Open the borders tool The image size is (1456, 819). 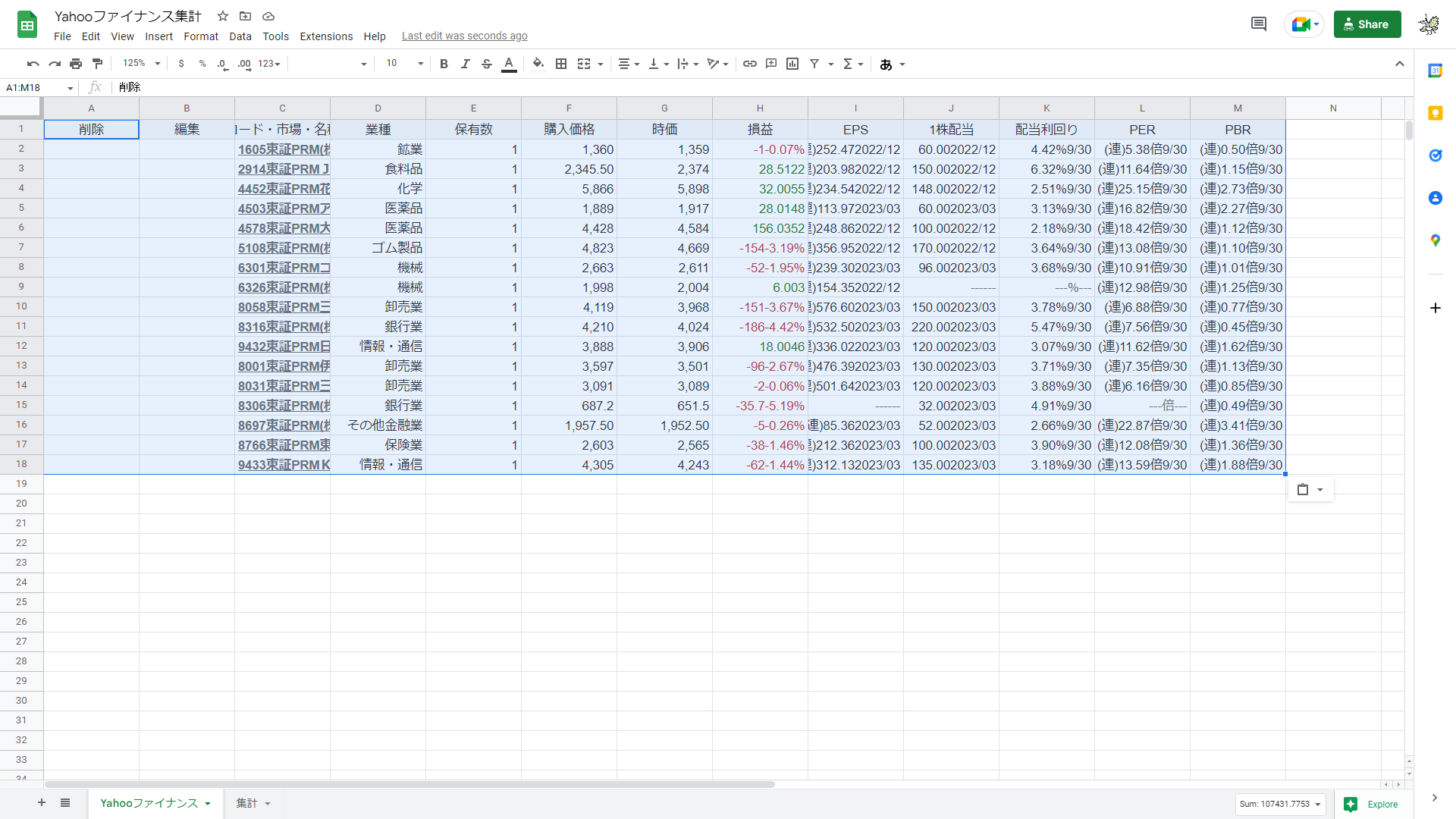pyautogui.click(x=561, y=64)
